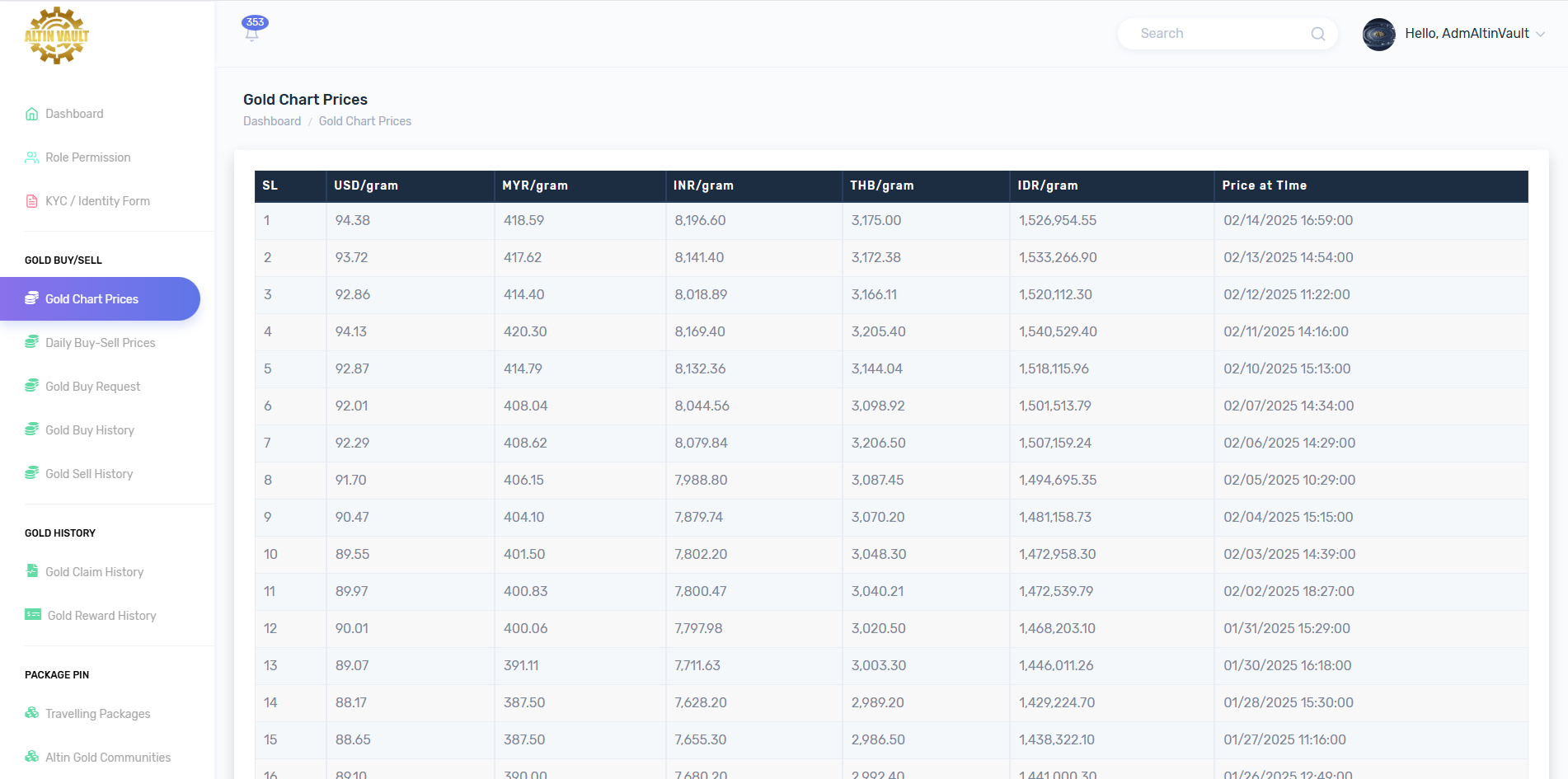Click the Gold Sell History coins icon
The image size is (1568, 779).
pos(31,473)
